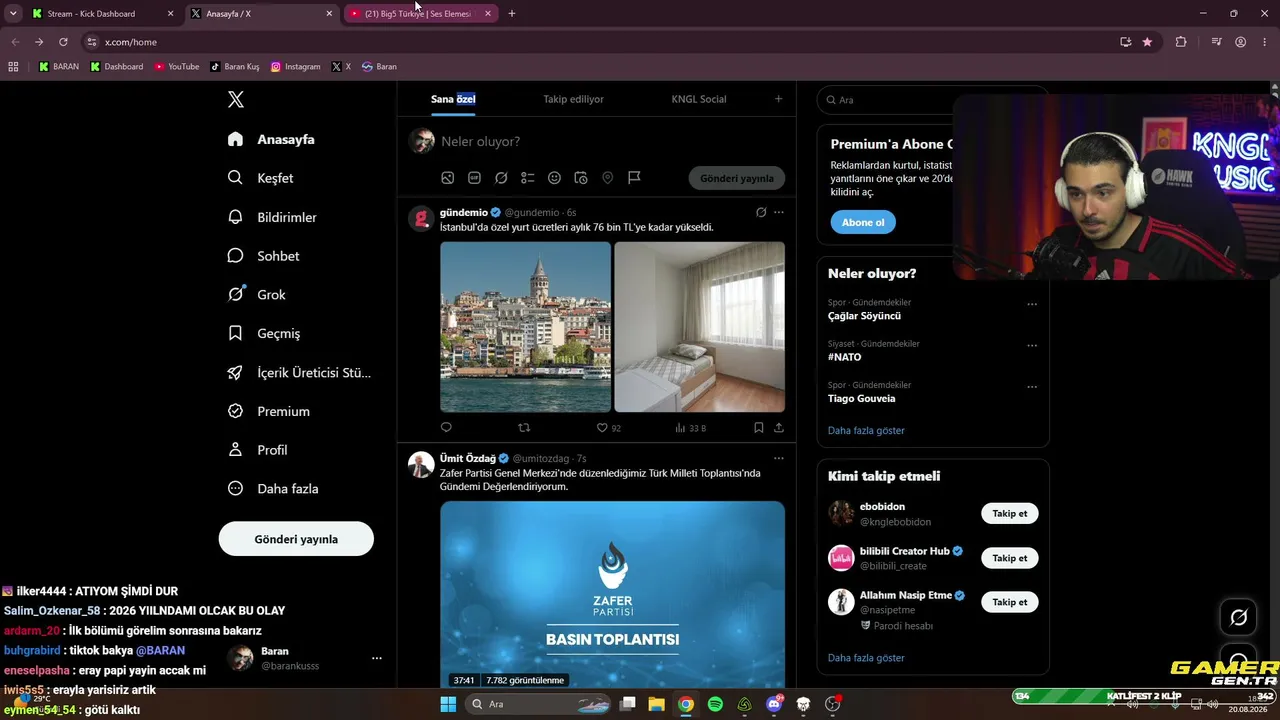Click the Grok icon in the composer toolbar
The height and width of the screenshot is (720, 1280).
pos(501,178)
